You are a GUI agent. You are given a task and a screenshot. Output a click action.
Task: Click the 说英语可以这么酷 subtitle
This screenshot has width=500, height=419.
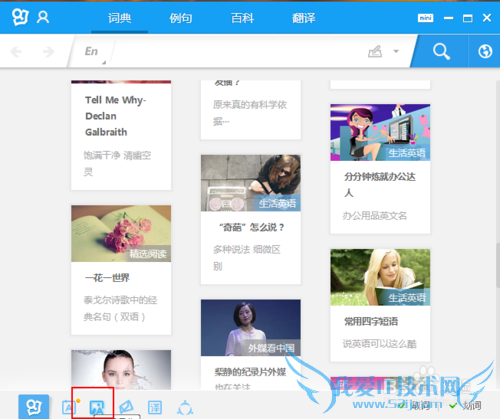coord(380,344)
